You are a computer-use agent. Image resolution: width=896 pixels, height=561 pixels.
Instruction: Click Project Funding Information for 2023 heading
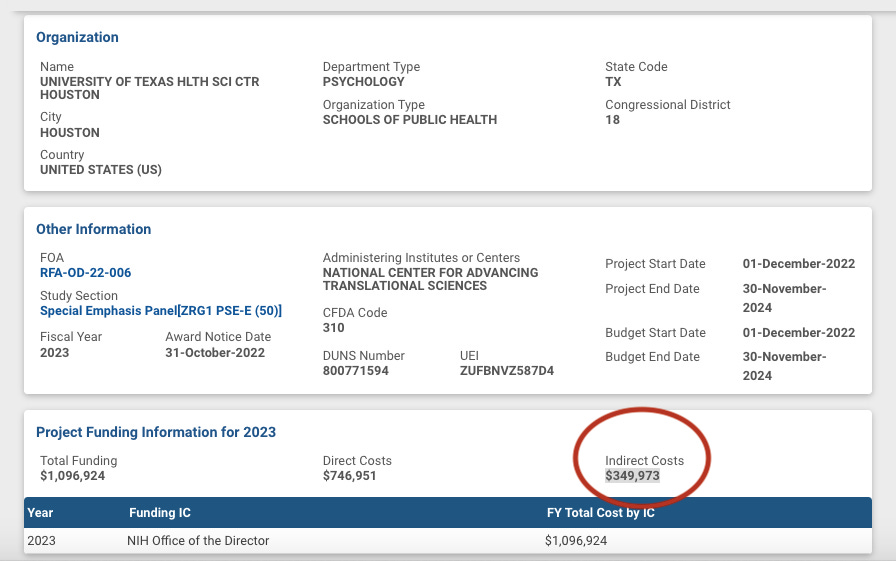click(156, 432)
